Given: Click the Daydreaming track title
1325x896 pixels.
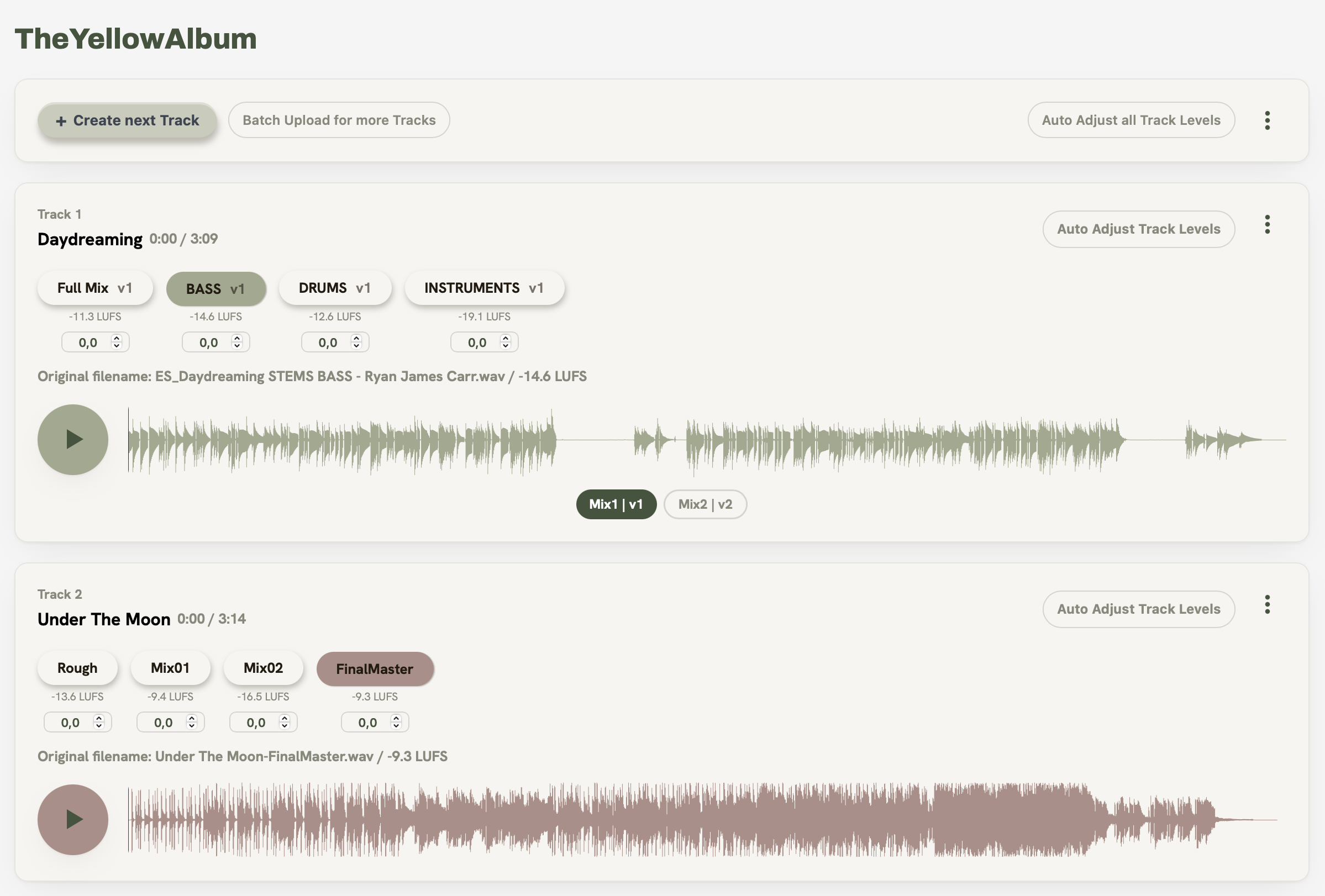Looking at the screenshot, I should tap(90, 239).
